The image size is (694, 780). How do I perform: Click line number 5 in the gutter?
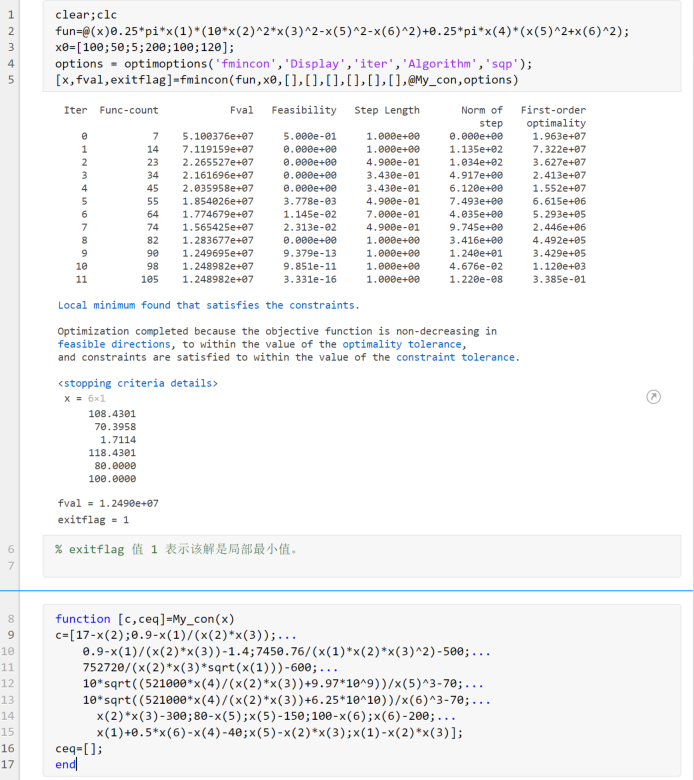coord(10,80)
